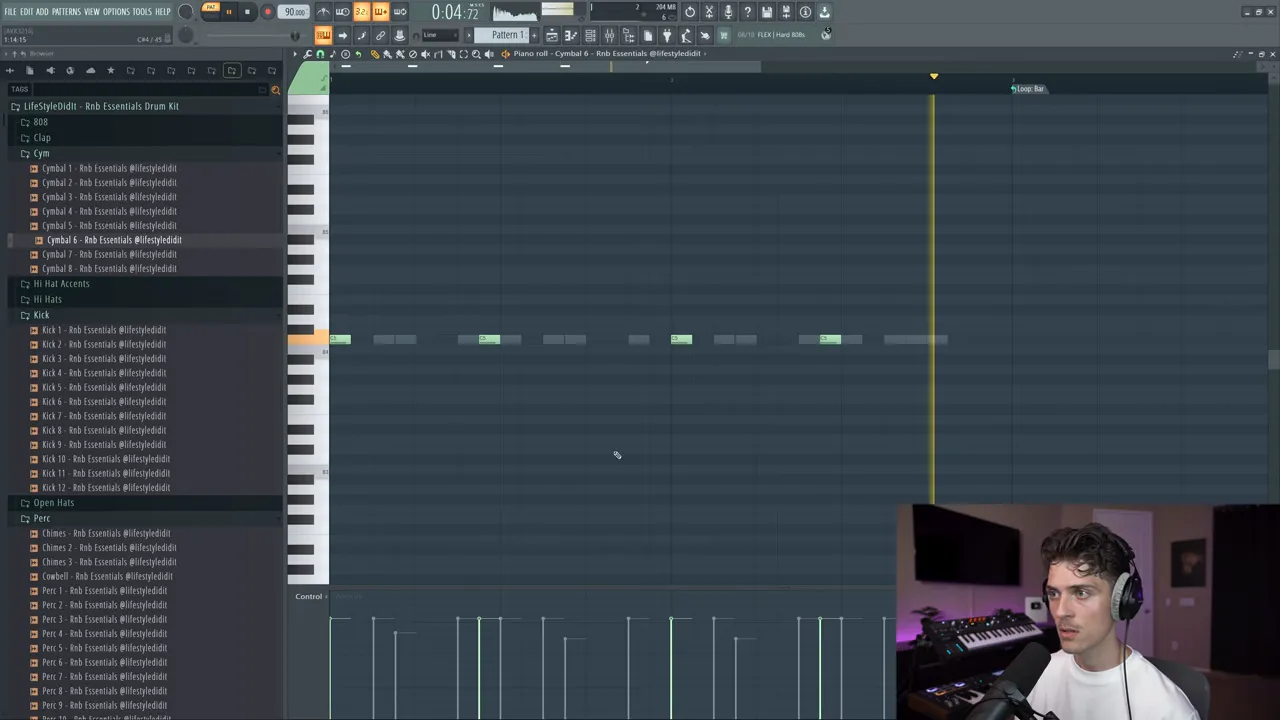
Task: Toggle the metronome button
Action: coord(323,12)
